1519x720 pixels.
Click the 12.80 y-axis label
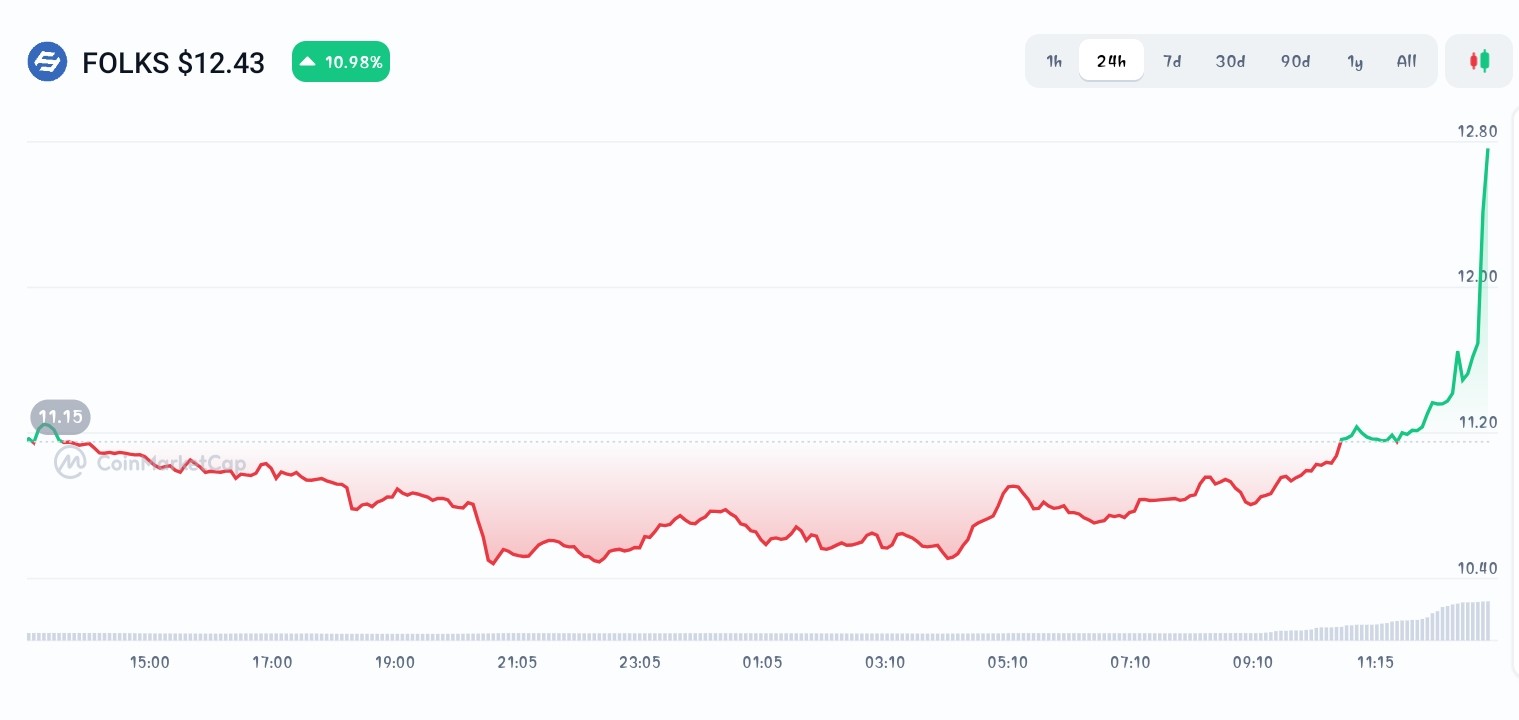1476,131
